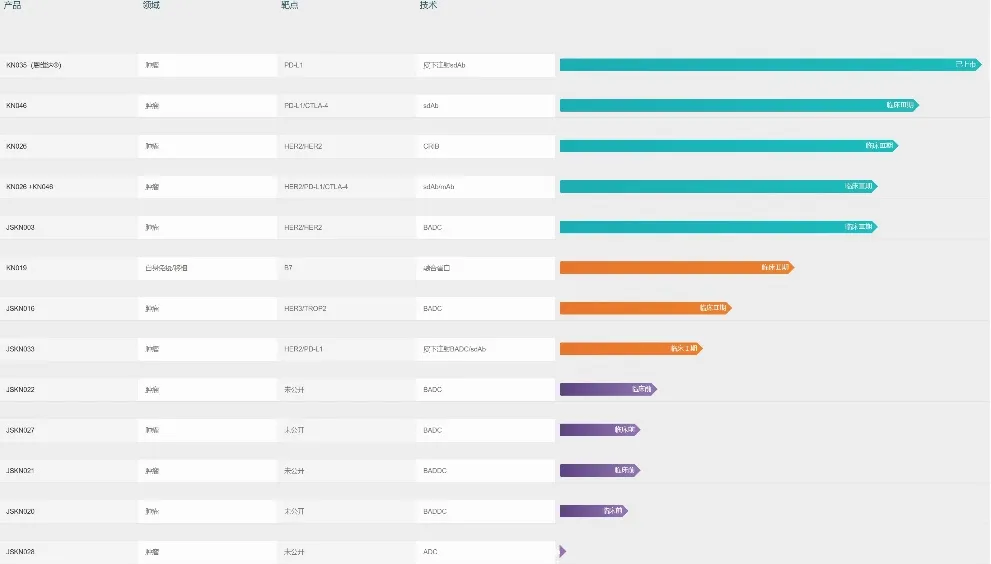Open the JSKN033 product entry

(x=20, y=349)
